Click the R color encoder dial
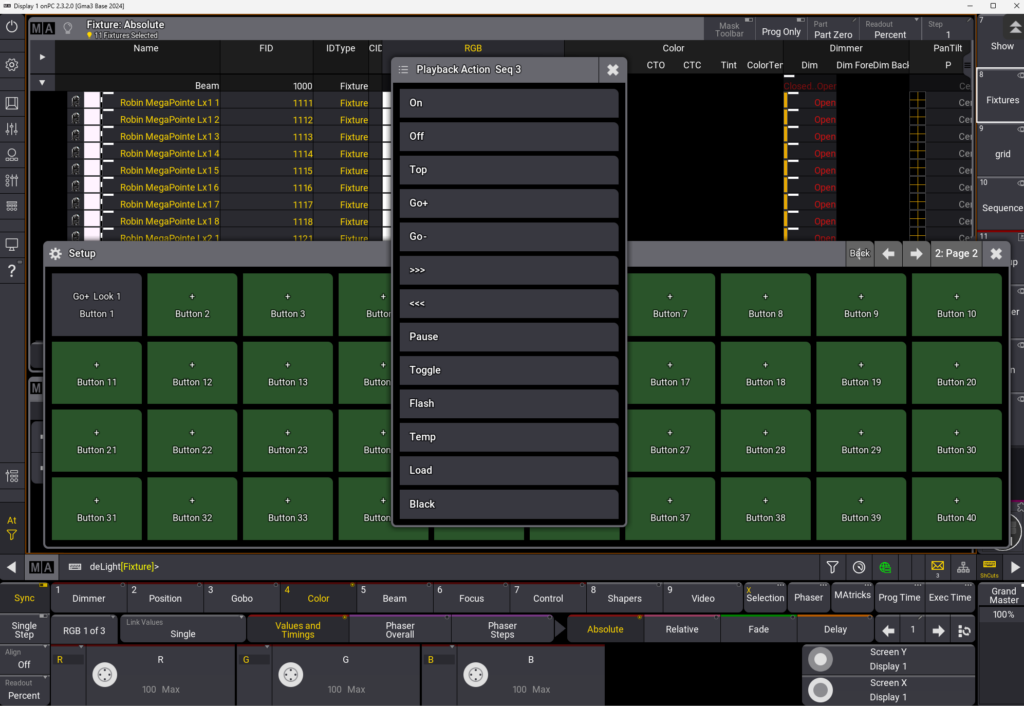1024x706 pixels. (x=104, y=675)
